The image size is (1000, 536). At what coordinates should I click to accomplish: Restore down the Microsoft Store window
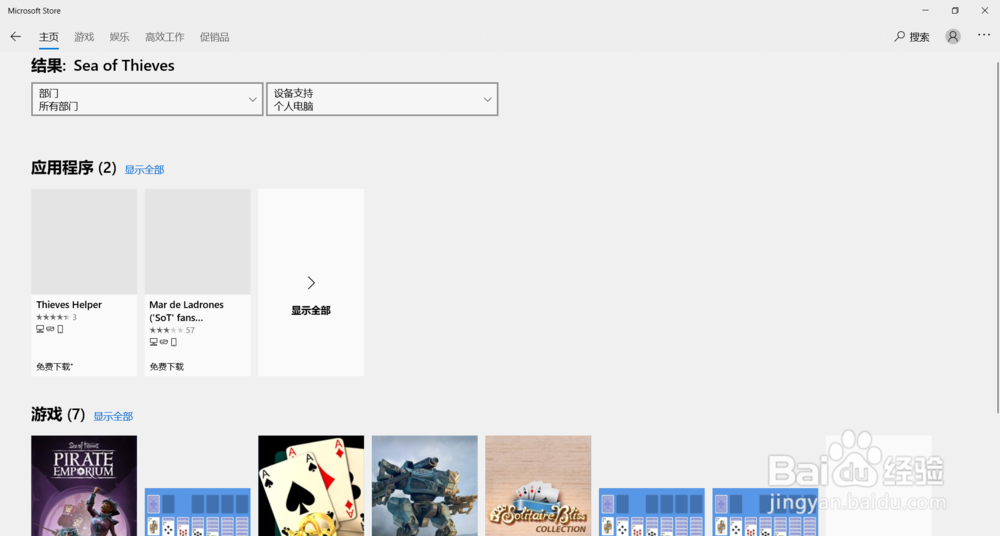click(955, 10)
